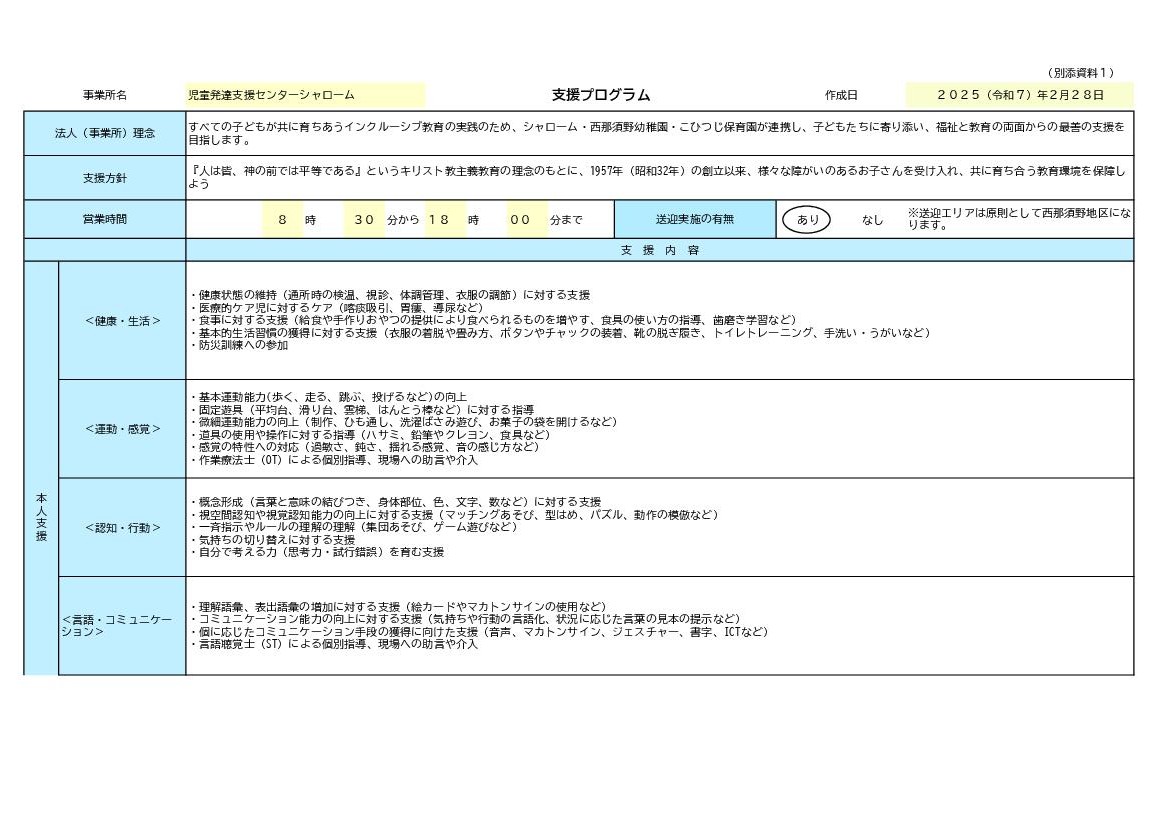Viewport: 1169px width, 826px height.
Task: Choose the なし option for 送迎実施
Action: point(872,220)
